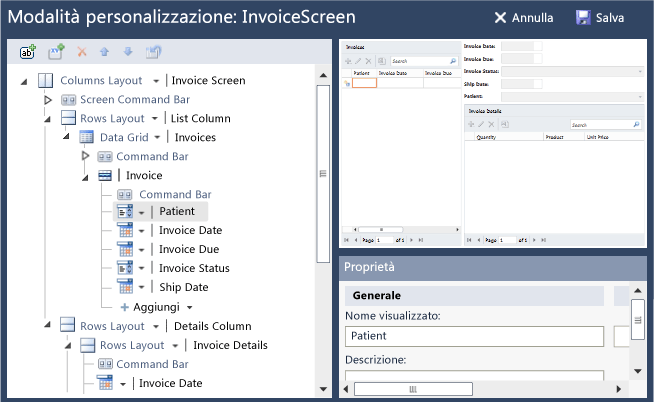
Task: Select the Command Bar under Invoice Details
Action: tap(152, 364)
